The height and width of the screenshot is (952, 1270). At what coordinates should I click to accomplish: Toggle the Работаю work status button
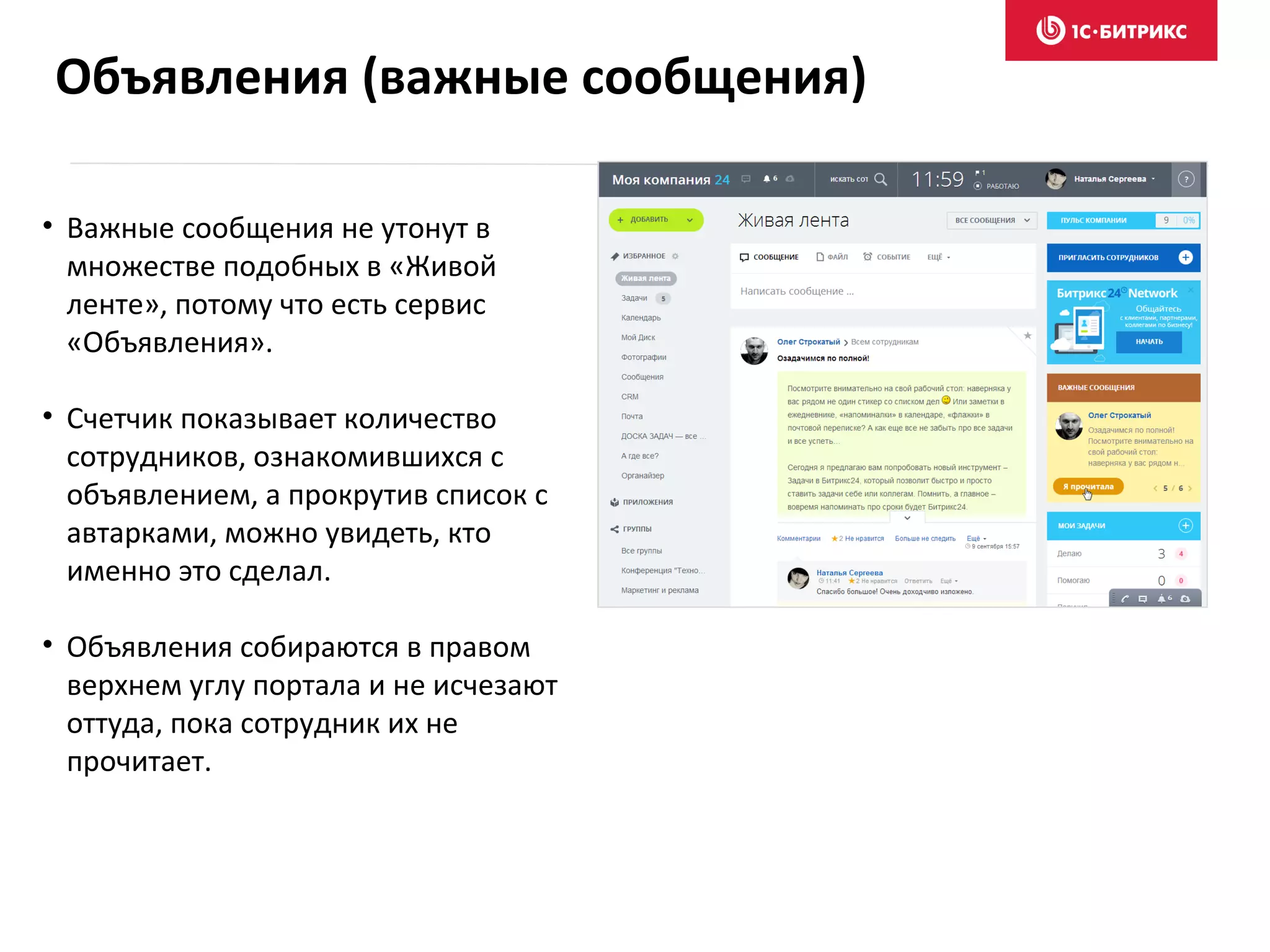(997, 186)
